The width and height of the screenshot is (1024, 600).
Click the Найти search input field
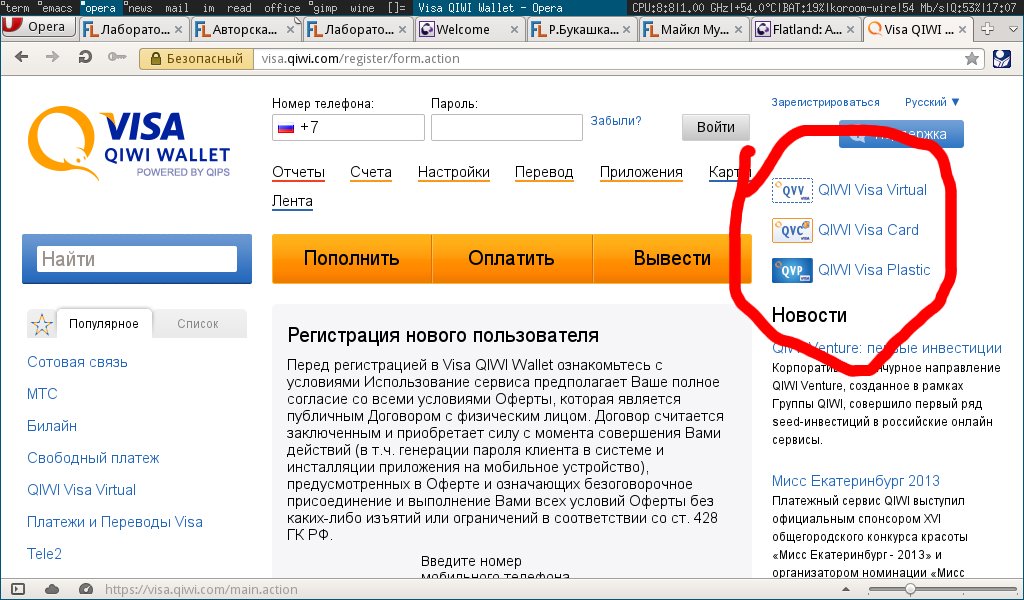pos(137,259)
